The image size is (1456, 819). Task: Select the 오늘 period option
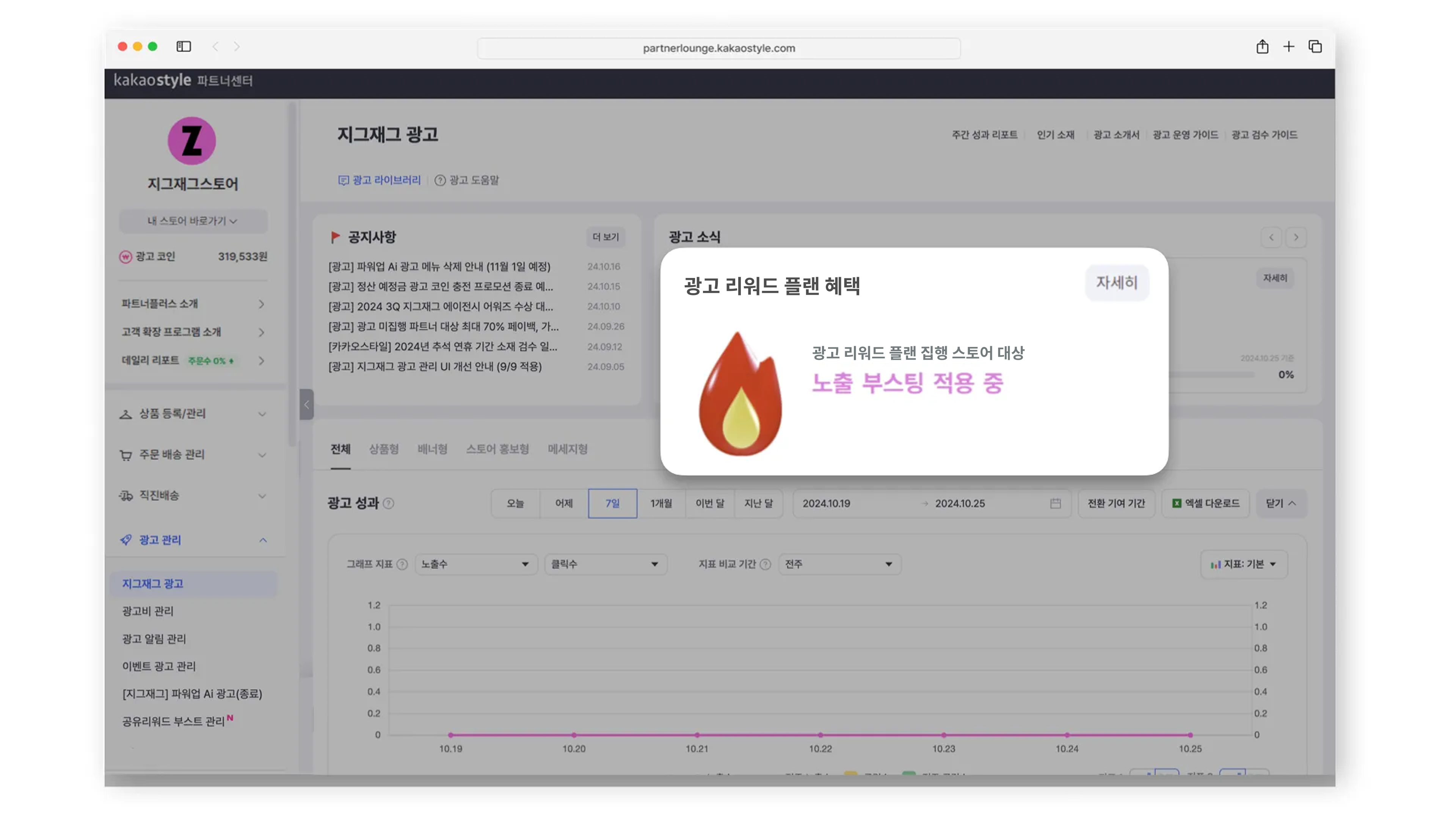point(515,504)
